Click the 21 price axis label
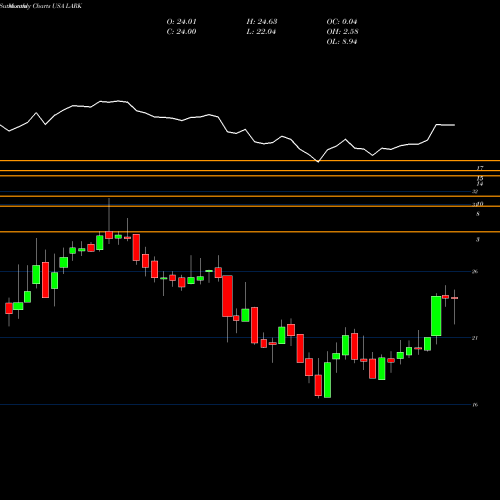Image resolution: width=500 pixels, height=500 pixels. coord(475,338)
